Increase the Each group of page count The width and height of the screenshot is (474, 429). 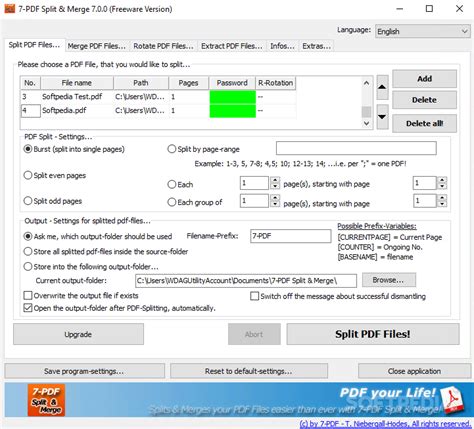[x=275, y=198]
